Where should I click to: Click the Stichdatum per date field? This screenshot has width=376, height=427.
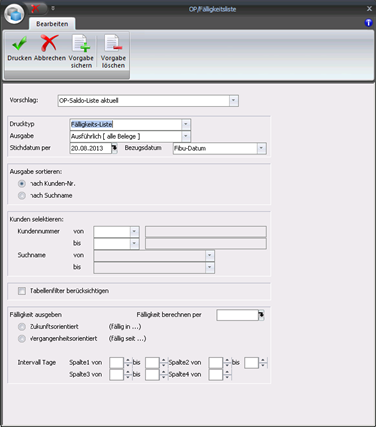(90, 148)
